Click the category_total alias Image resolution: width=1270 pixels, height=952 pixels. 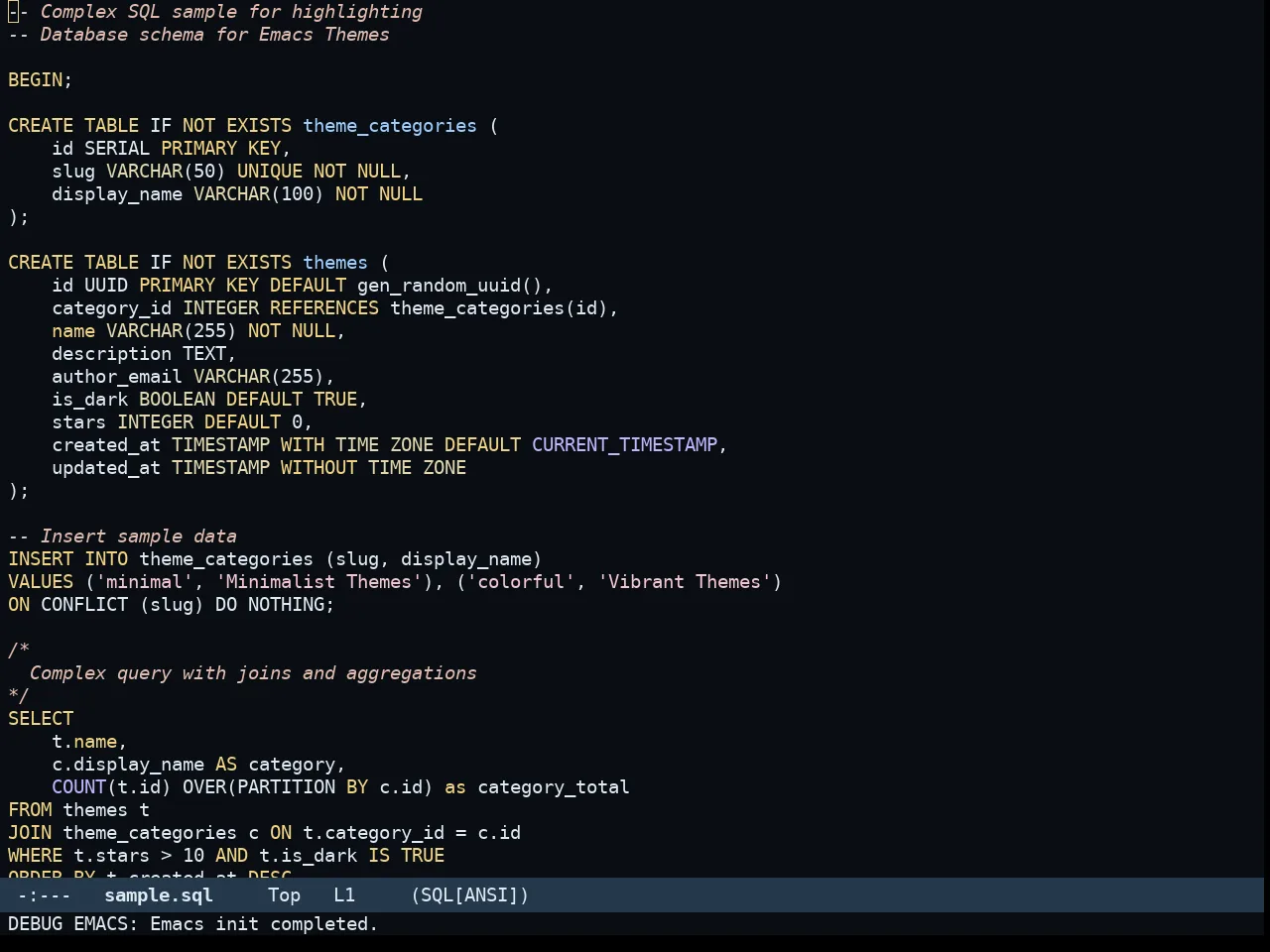[554, 787]
